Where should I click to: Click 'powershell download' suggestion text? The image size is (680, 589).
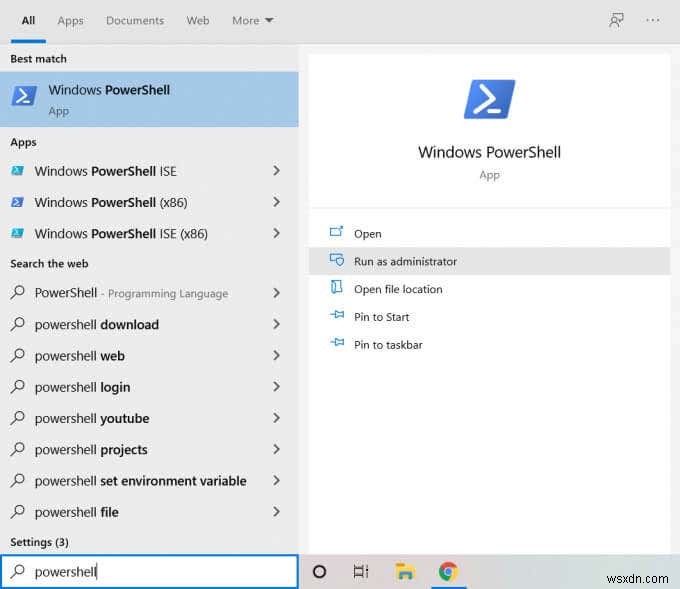click(x=97, y=324)
